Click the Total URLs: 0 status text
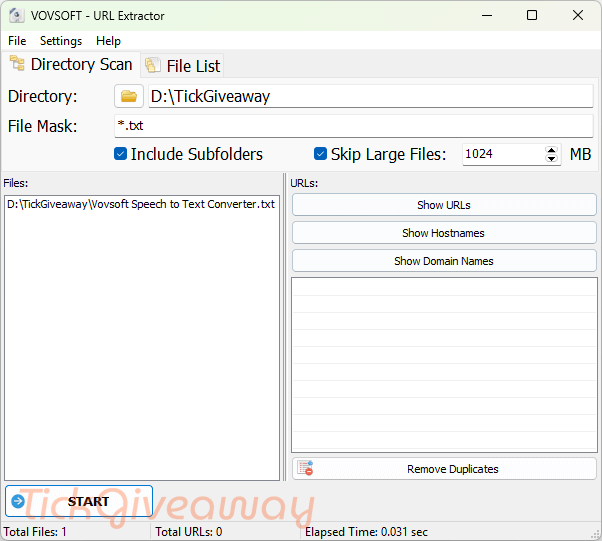This screenshot has height=541, width=602. [x=189, y=532]
